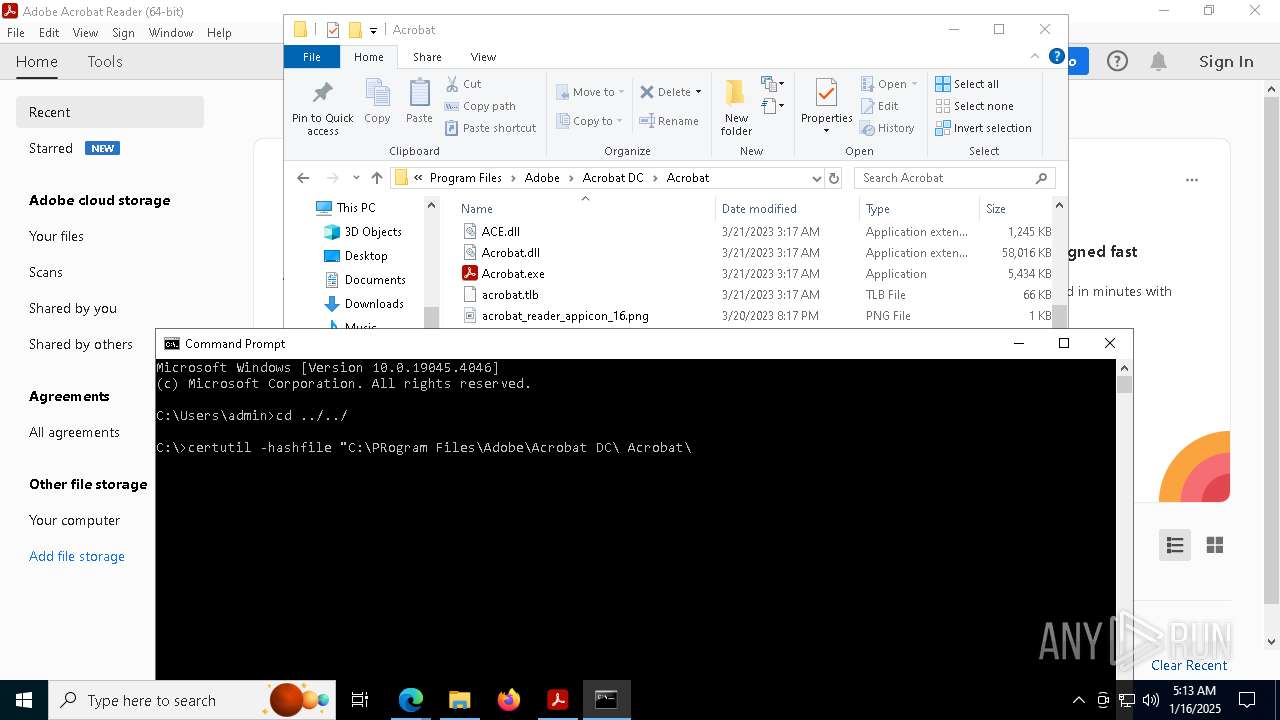
Task: Select Downloads in the navigation pane
Action: [x=374, y=304]
